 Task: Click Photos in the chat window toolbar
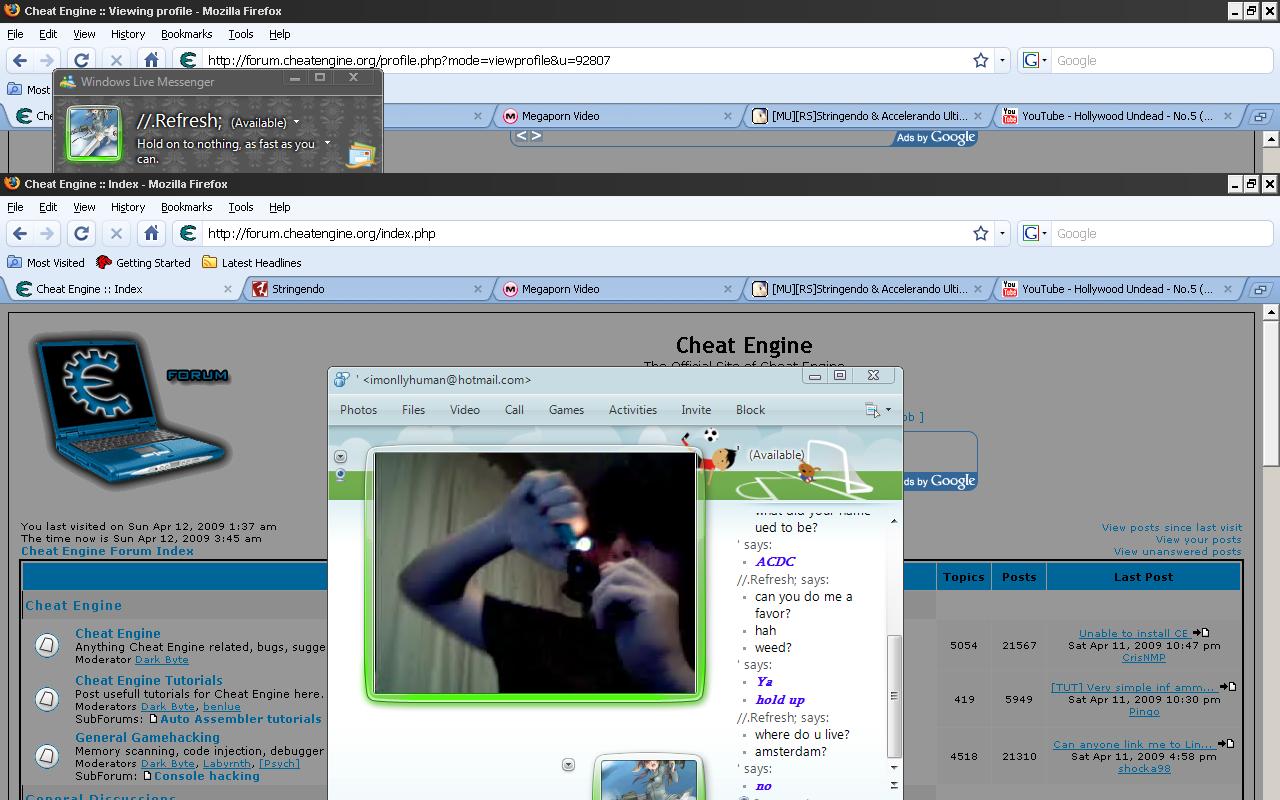coord(358,410)
